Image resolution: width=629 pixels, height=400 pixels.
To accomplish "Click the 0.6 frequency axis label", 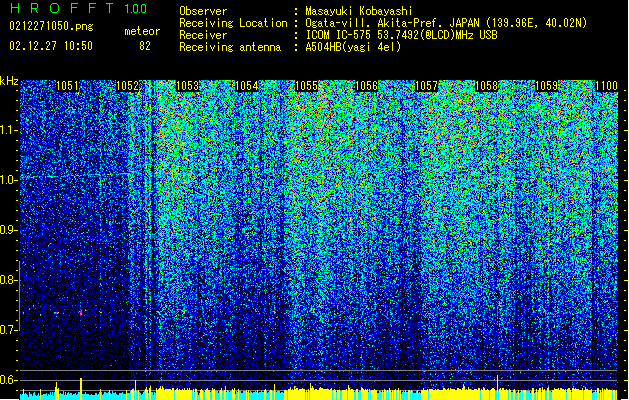I will click(x=9, y=380).
